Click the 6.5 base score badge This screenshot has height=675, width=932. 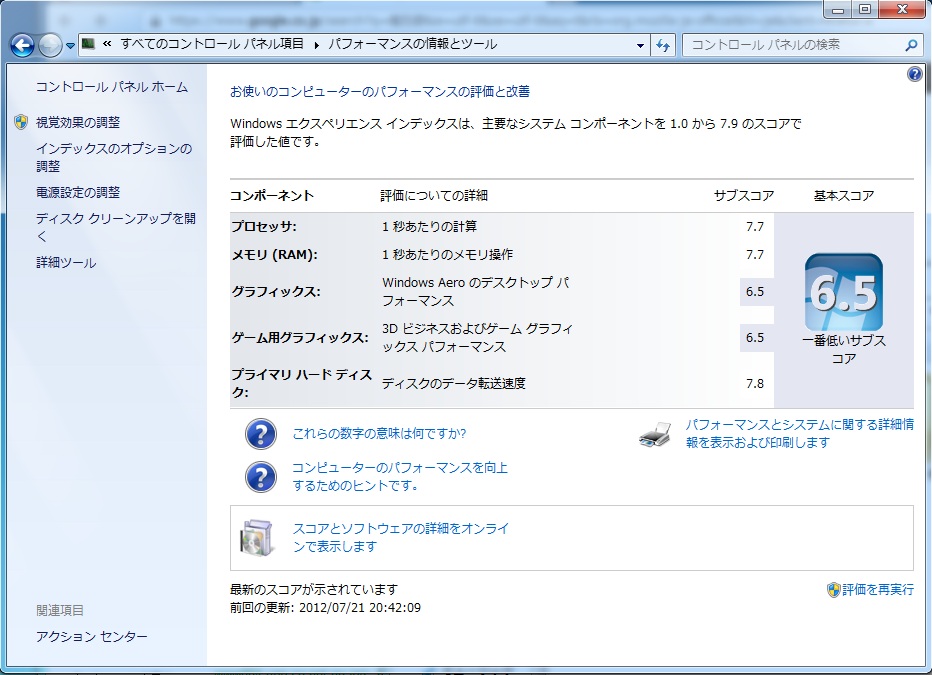(x=843, y=292)
